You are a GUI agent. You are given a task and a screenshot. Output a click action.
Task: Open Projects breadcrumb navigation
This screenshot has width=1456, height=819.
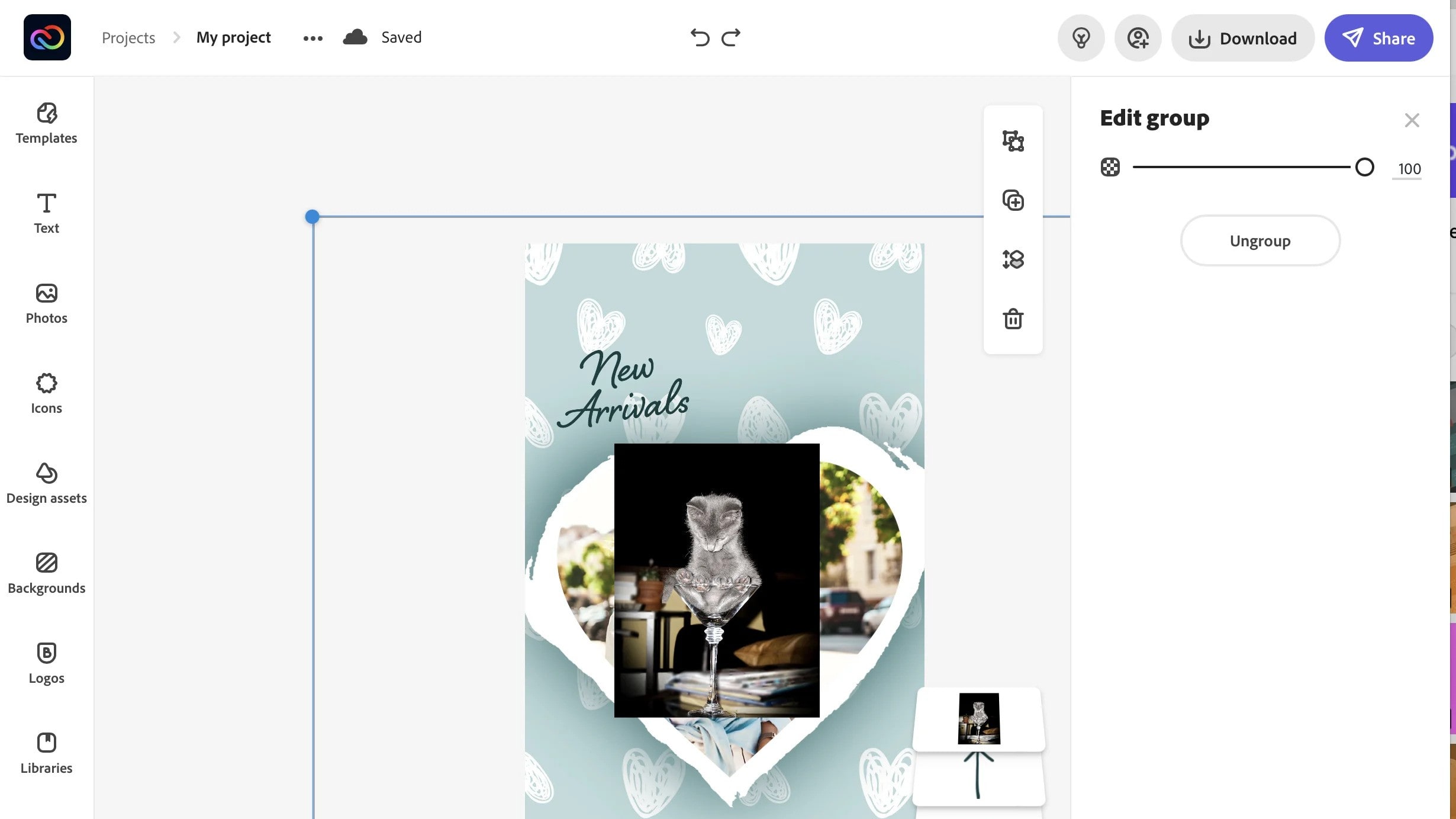pyautogui.click(x=128, y=37)
